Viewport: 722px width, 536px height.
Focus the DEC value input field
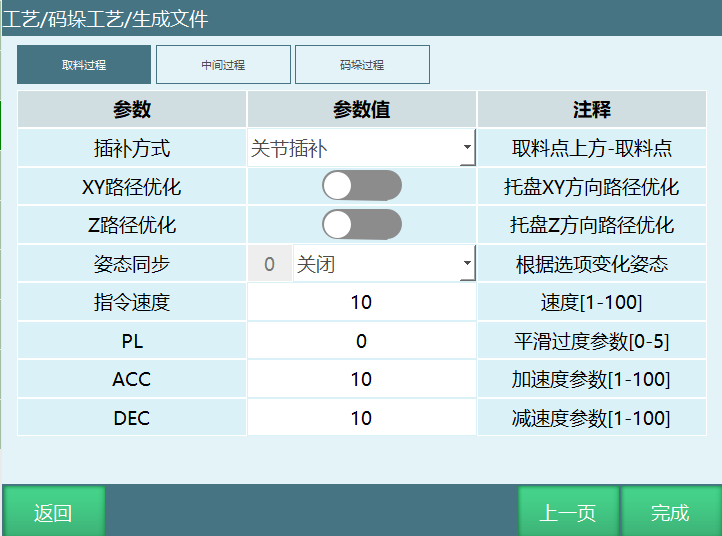[361, 418]
